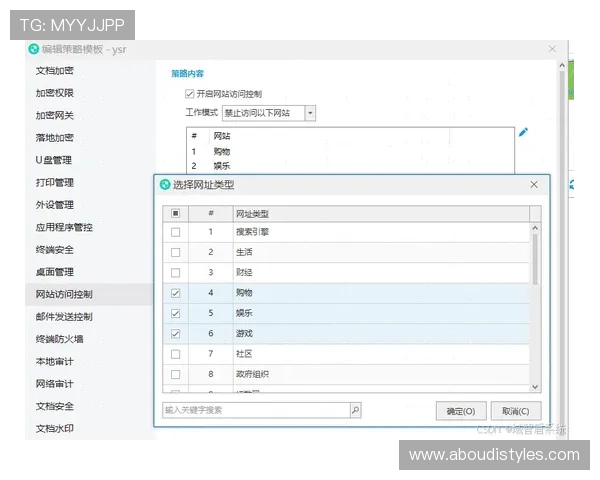Select 应用程序管控 in the sidebar
The width and height of the screenshot is (600, 480).
[x=64, y=227]
